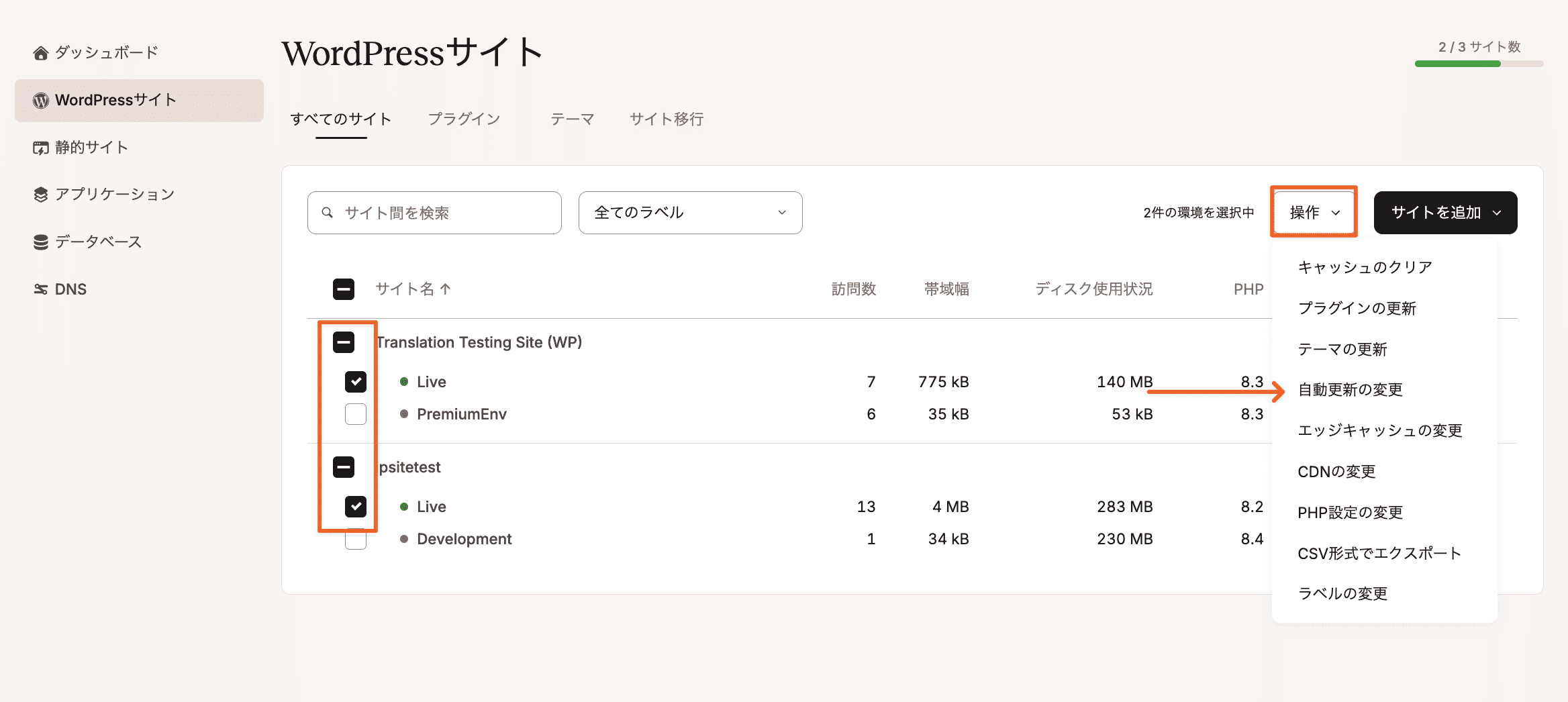Sort by 訪問数 column header
The image size is (1568, 702).
(854, 289)
